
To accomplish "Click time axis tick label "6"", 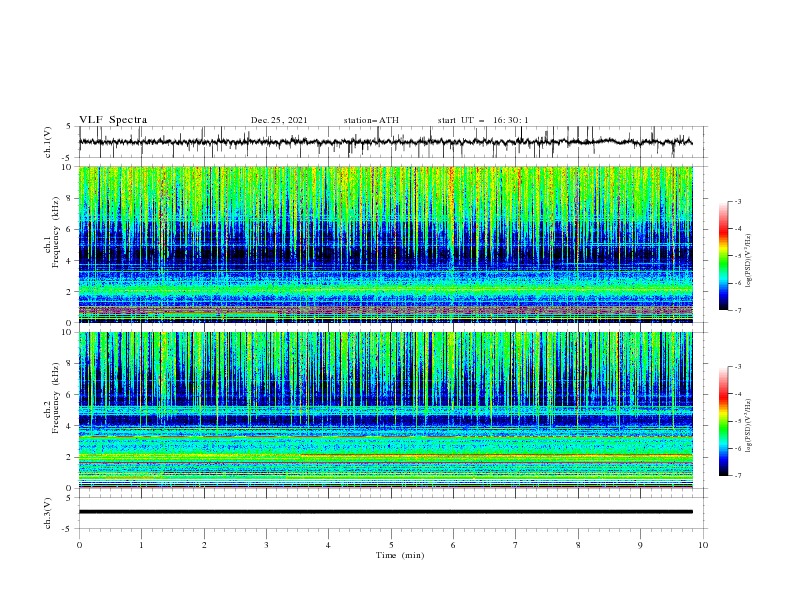I will 453,545.
